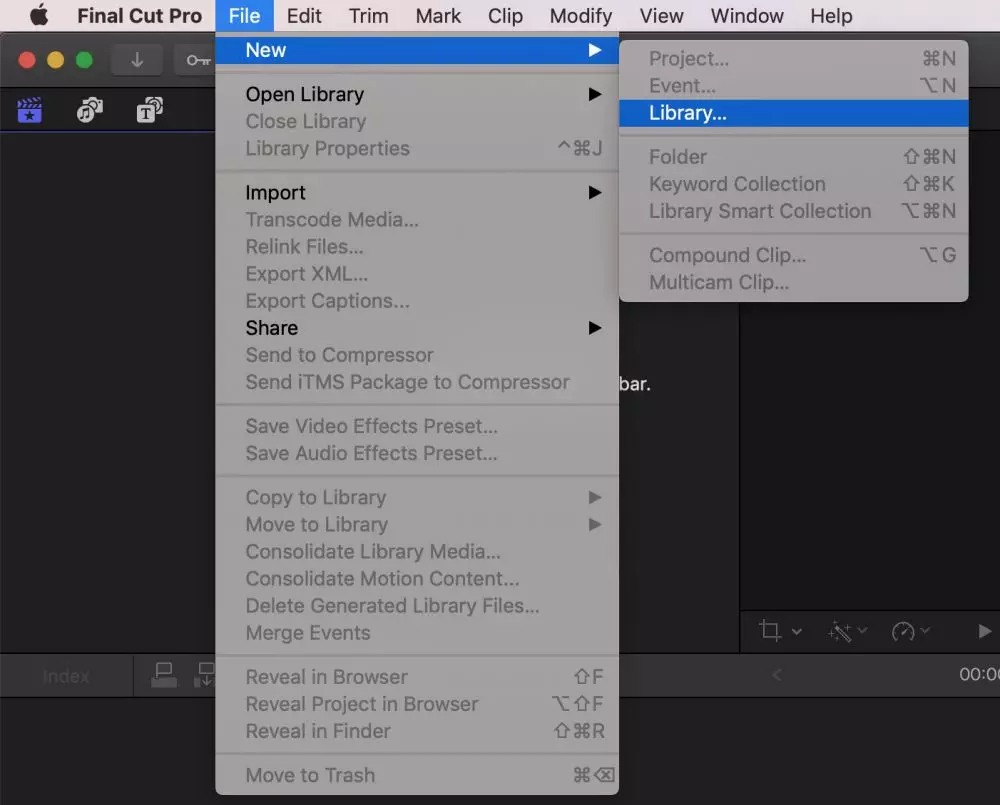The width and height of the screenshot is (1000, 805).
Task: Expand the Import submenu
Action: click(417, 193)
